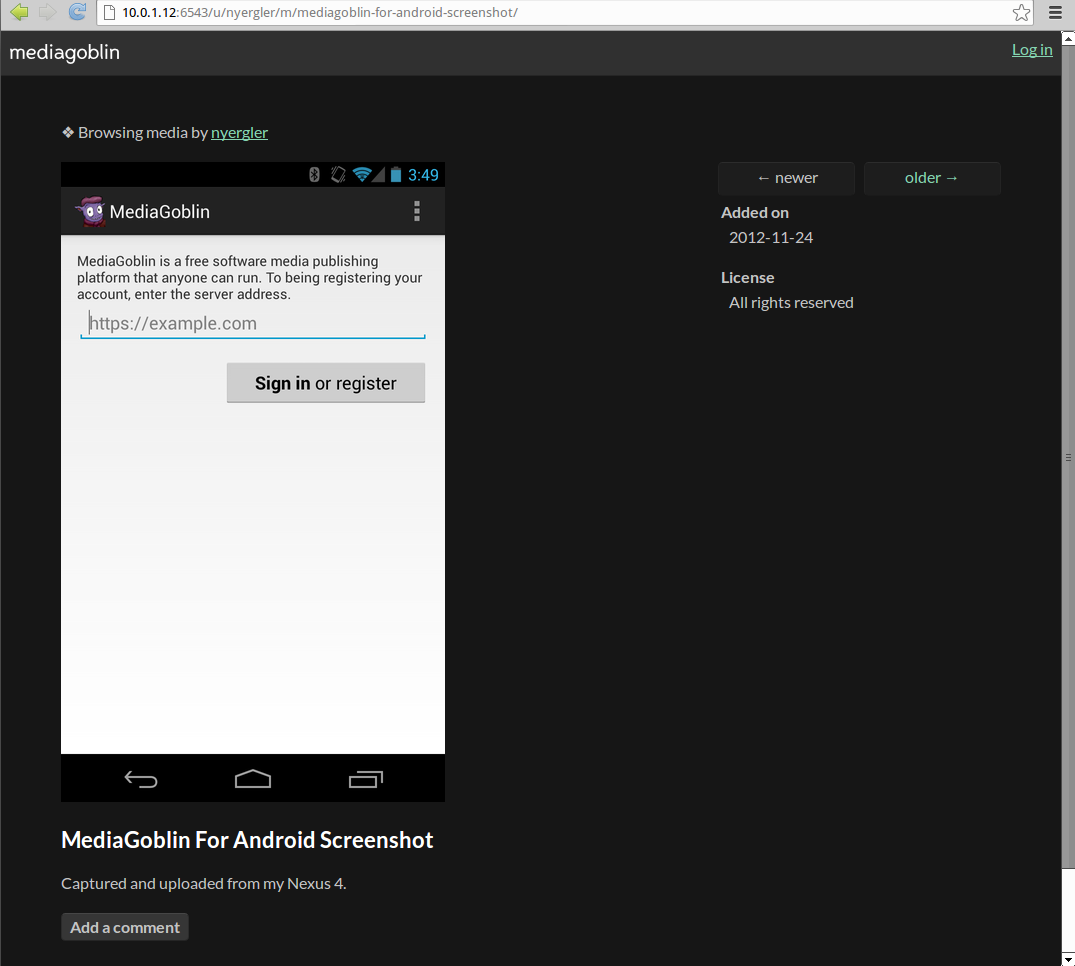Click the Android overflow three-dots icon
The height and width of the screenshot is (966, 1075).
pyautogui.click(x=417, y=211)
